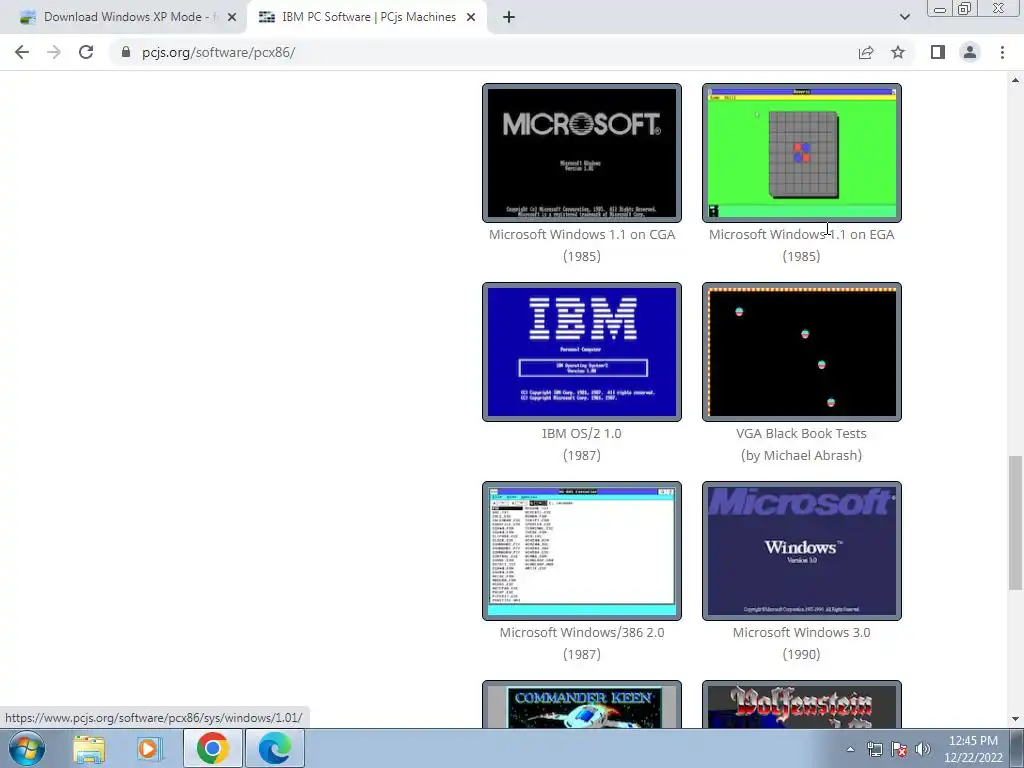Click the (by Michael Abrash) caption
The image size is (1024, 768).
pos(801,455)
